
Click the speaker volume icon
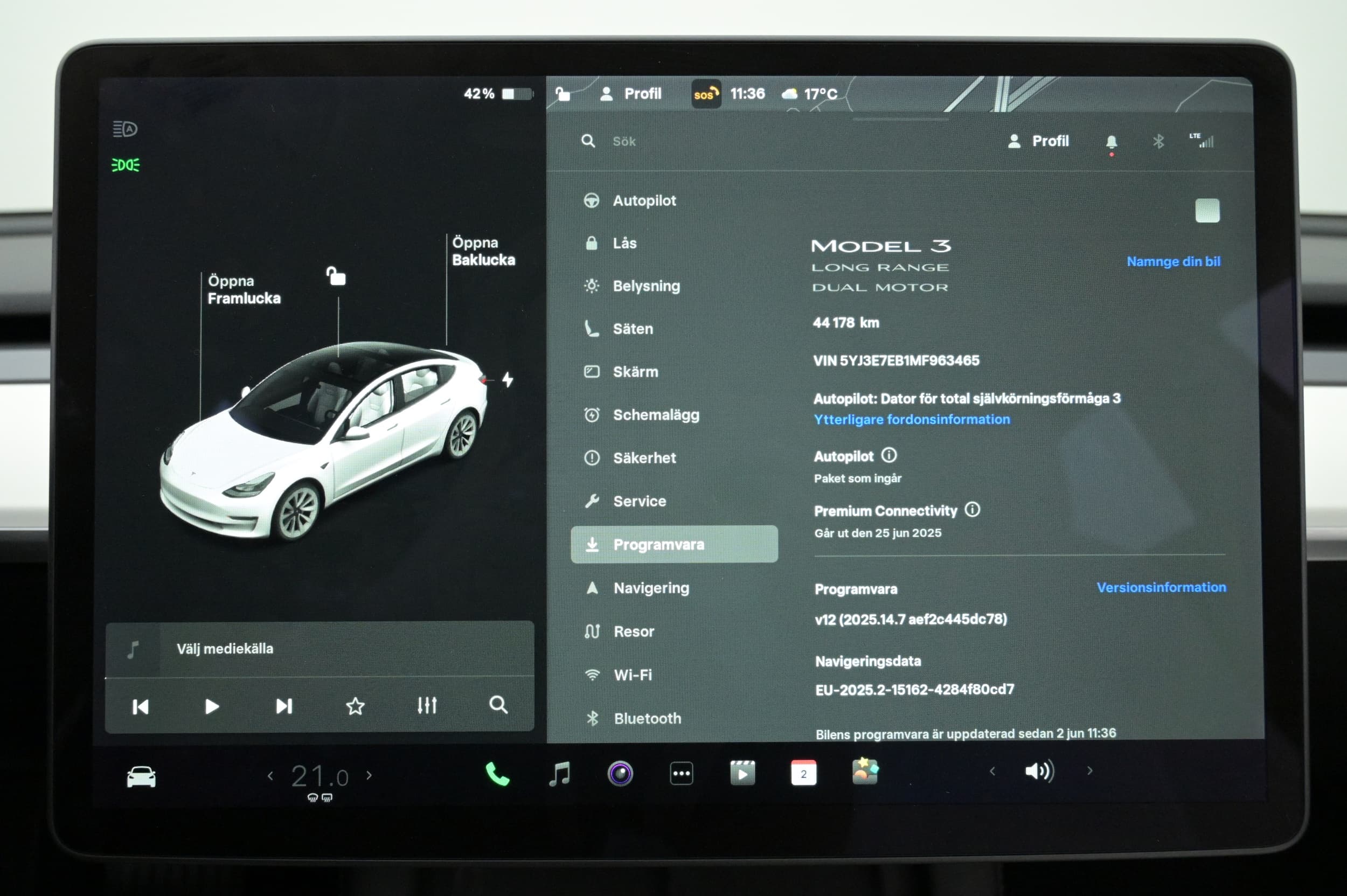[x=1039, y=771]
